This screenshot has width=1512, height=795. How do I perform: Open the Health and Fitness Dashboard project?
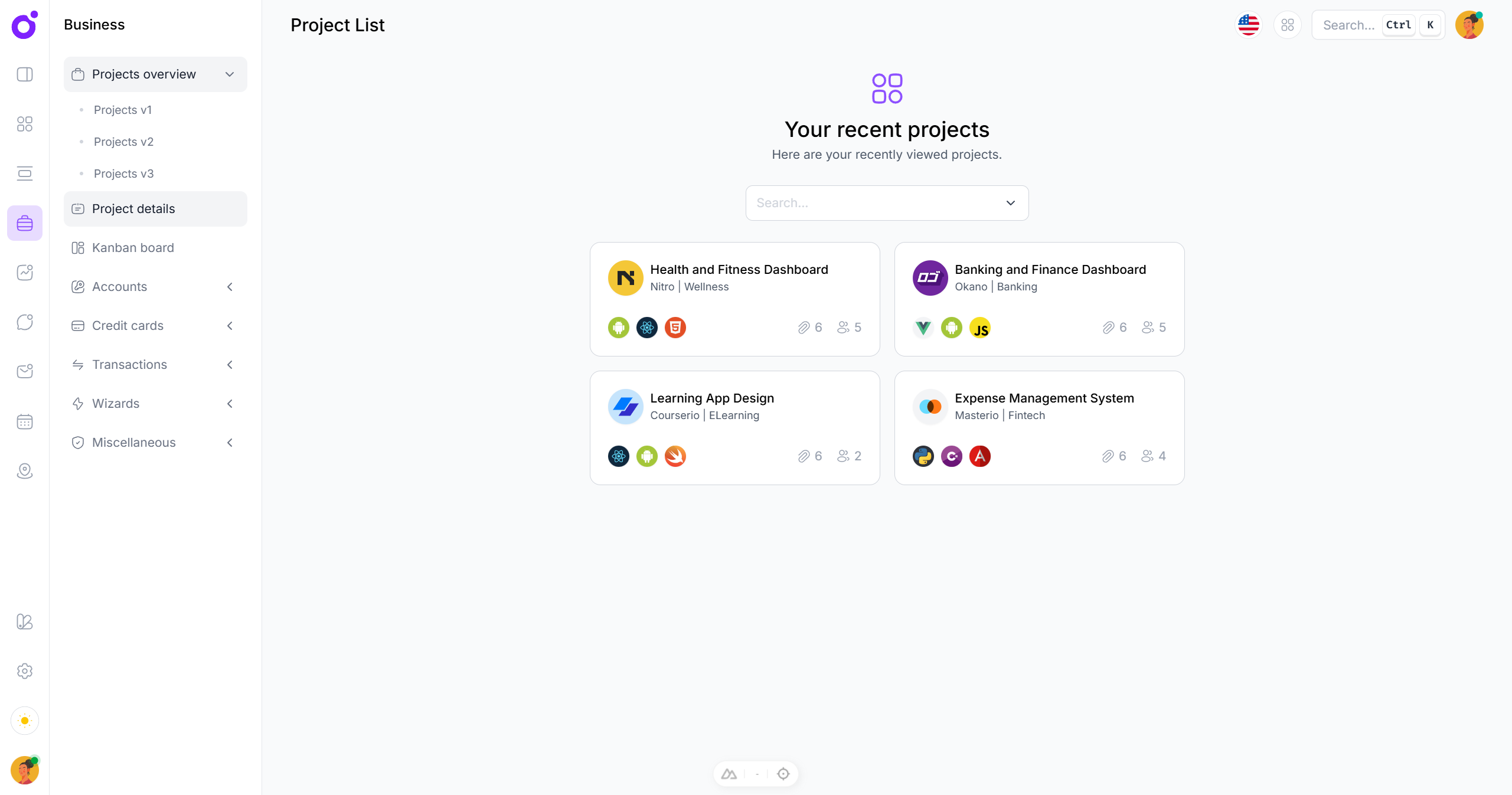pyautogui.click(x=734, y=299)
